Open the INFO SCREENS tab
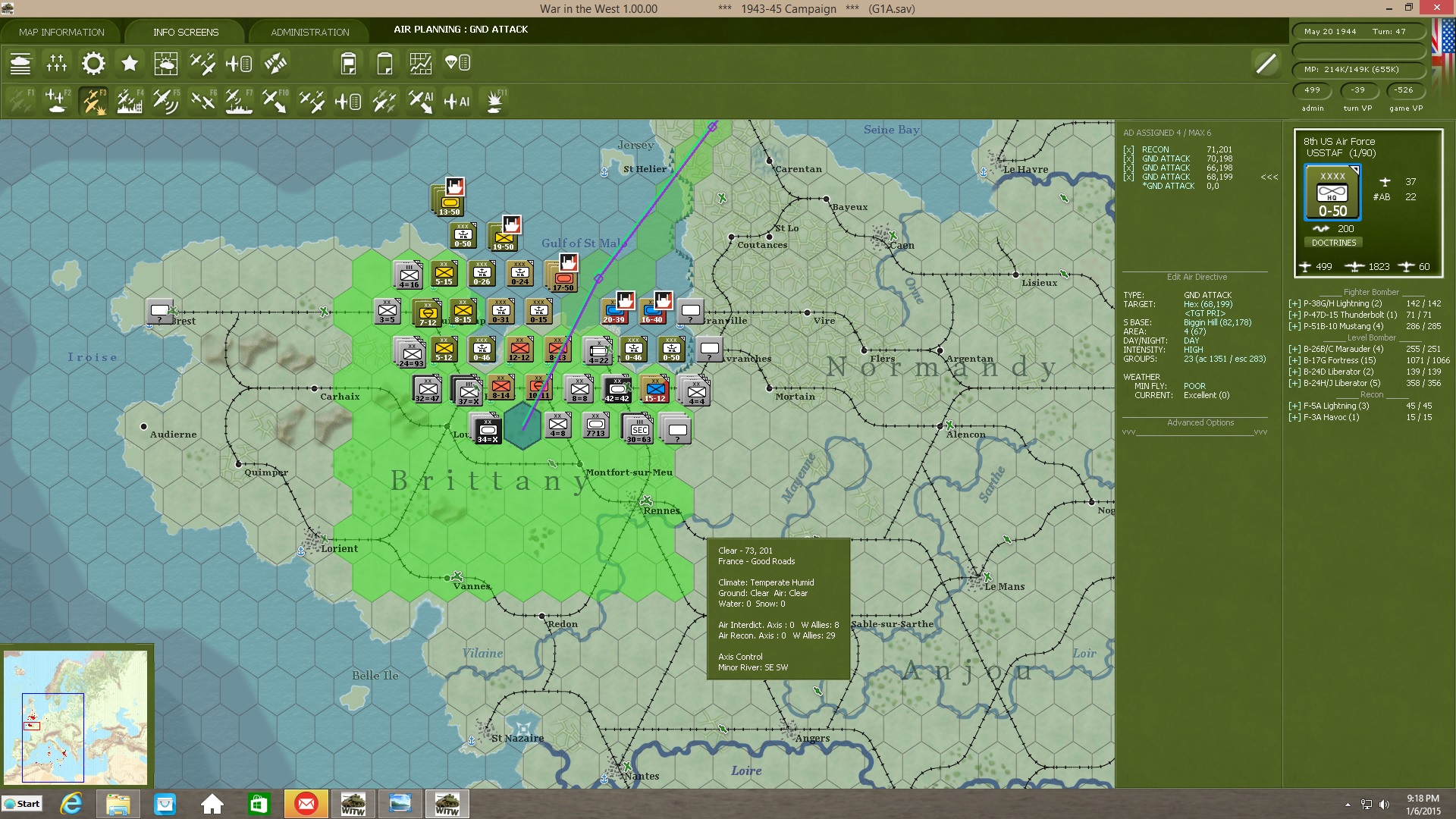 tap(186, 32)
